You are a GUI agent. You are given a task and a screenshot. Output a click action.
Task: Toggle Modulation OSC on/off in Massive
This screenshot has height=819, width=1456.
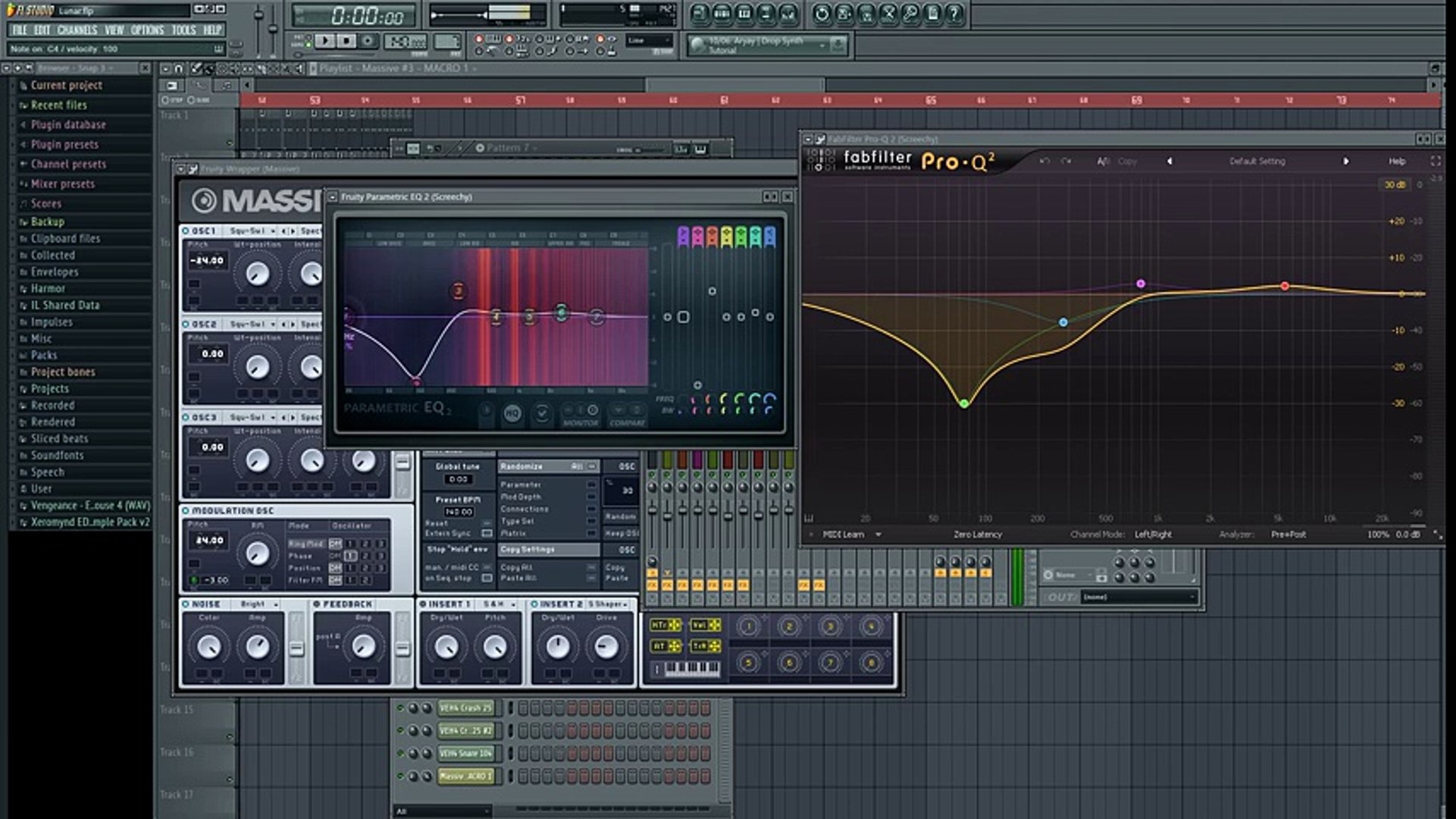pyautogui.click(x=186, y=511)
